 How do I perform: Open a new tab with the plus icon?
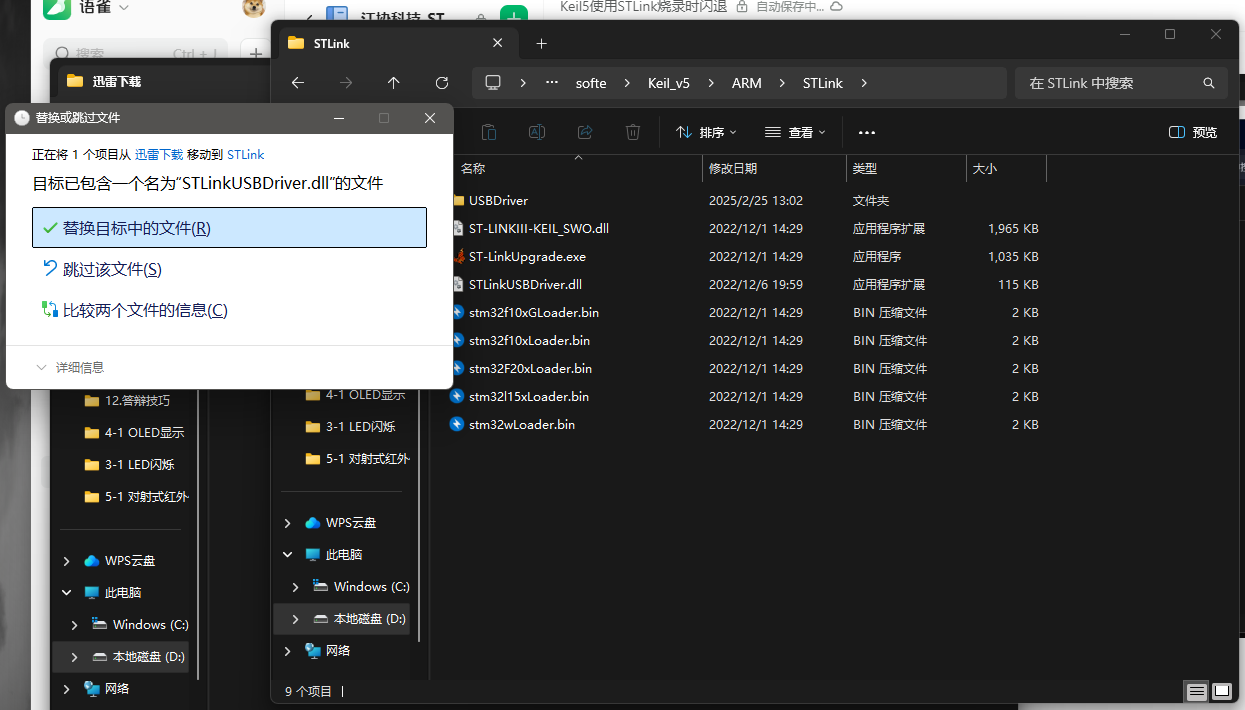[541, 44]
